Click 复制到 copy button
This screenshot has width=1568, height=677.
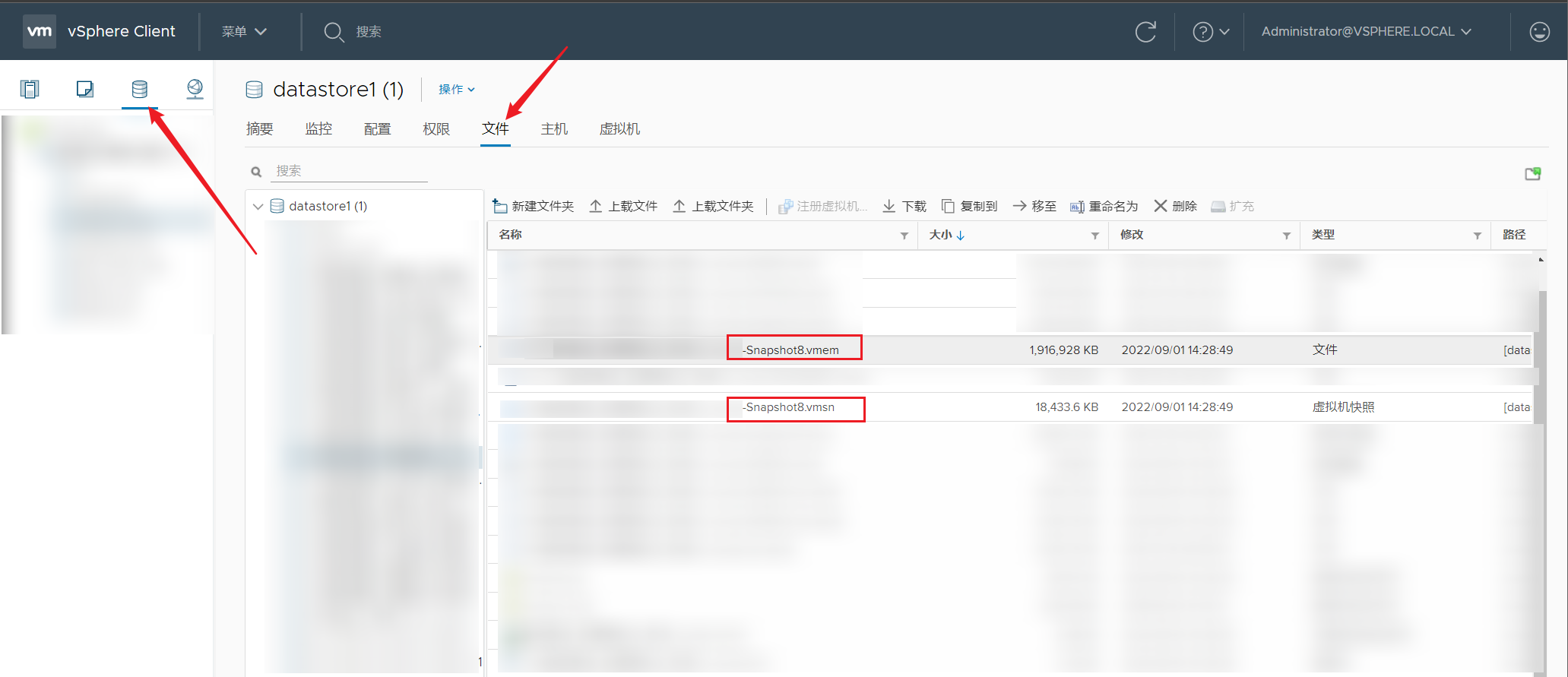click(x=969, y=206)
